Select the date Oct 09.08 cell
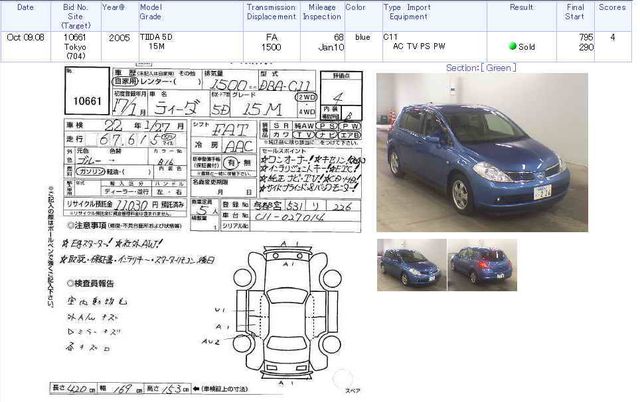Viewport: 640px width, 402px height. tap(25, 37)
